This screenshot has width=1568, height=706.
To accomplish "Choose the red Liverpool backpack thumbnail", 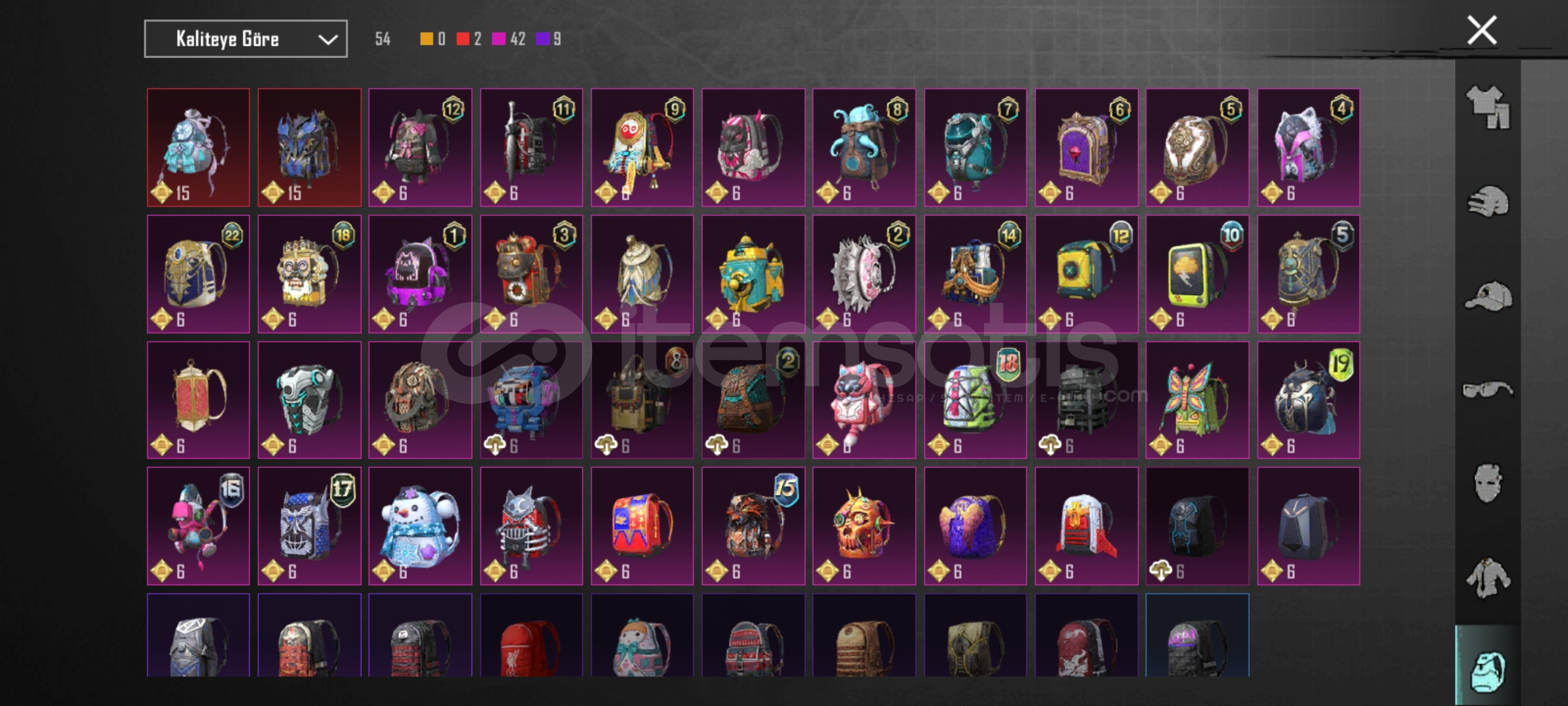I will click(x=531, y=635).
